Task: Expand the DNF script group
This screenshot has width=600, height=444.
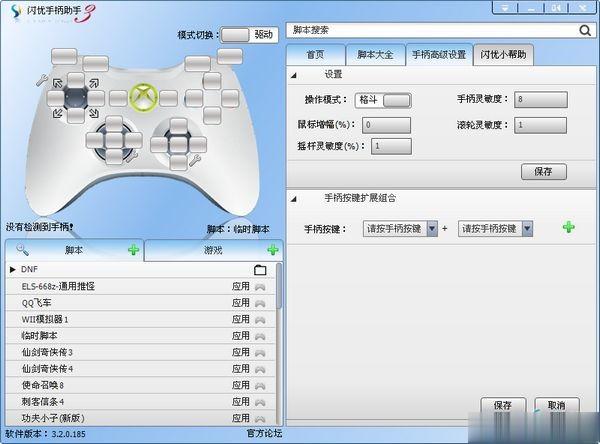Action: coord(12,269)
